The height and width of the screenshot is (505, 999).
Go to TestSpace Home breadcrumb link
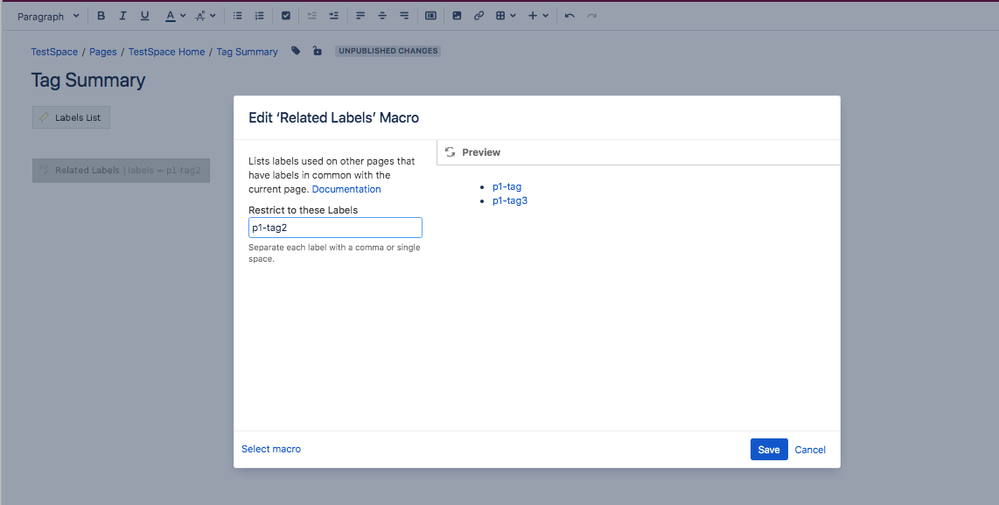click(x=166, y=52)
